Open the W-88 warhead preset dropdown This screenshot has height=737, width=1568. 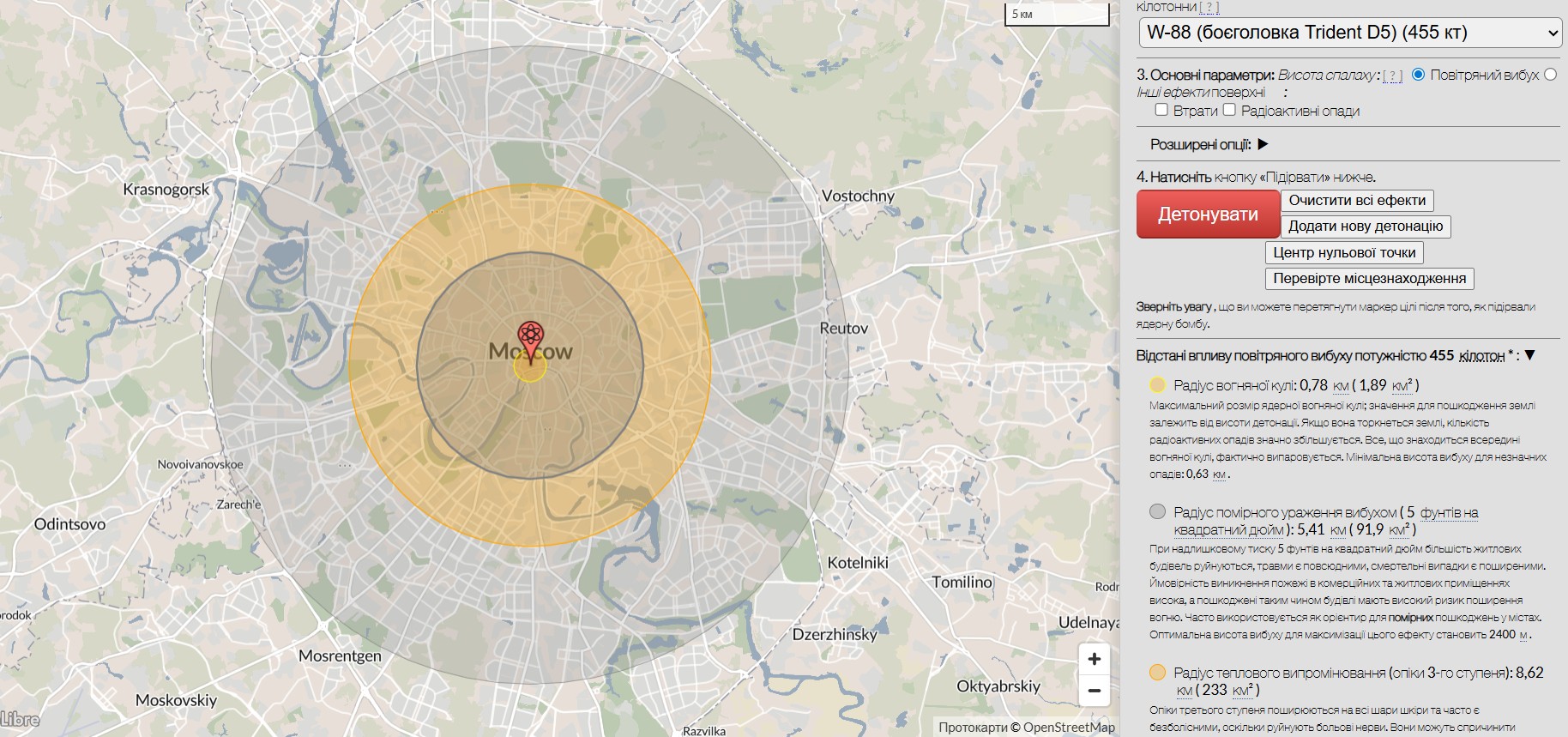pos(1349,33)
